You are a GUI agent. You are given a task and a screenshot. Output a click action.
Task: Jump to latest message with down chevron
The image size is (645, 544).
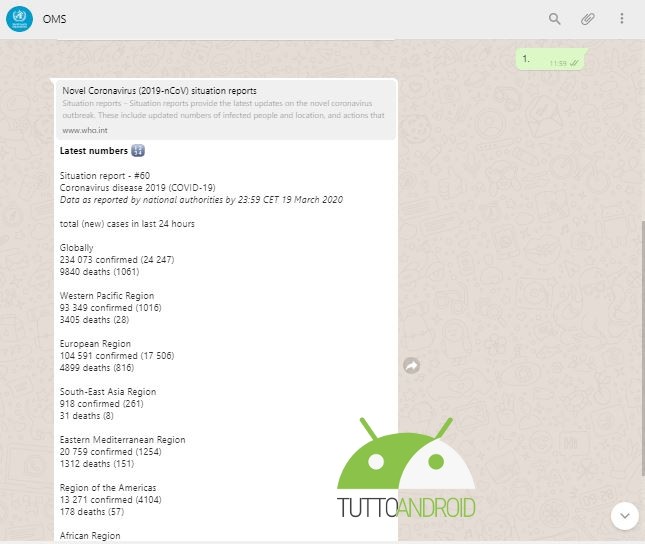(624, 516)
